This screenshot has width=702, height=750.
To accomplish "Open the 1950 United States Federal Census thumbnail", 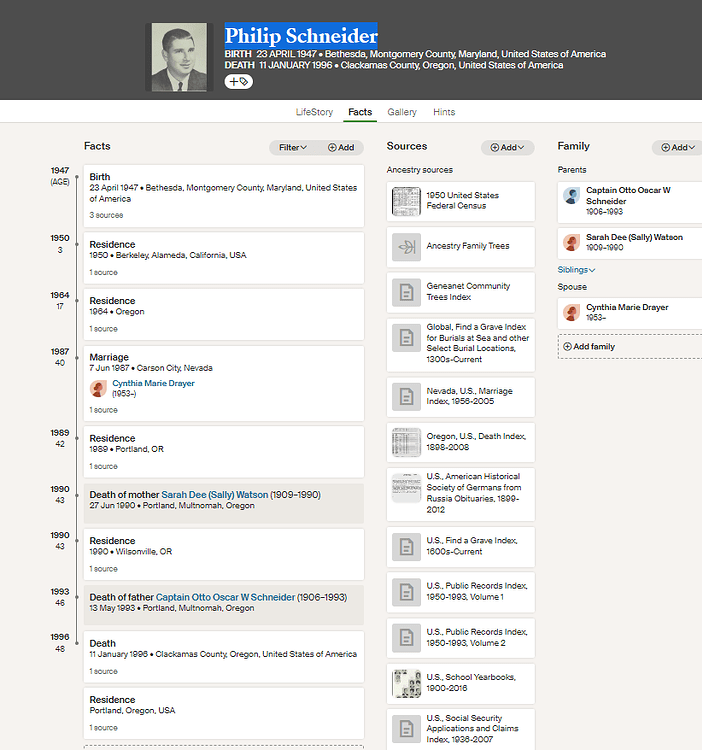I will [x=406, y=201].
